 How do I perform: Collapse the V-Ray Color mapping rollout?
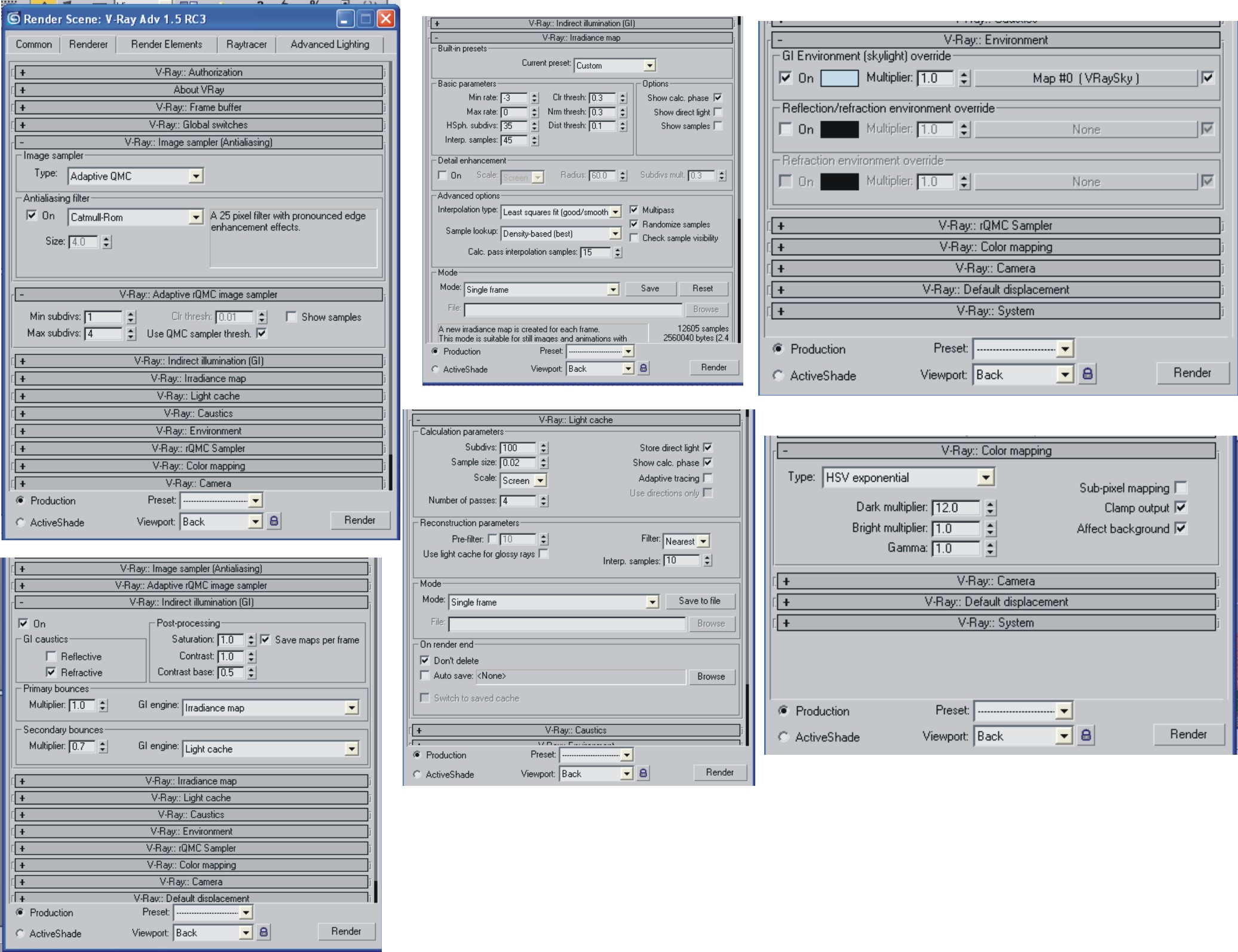point(785,451)
